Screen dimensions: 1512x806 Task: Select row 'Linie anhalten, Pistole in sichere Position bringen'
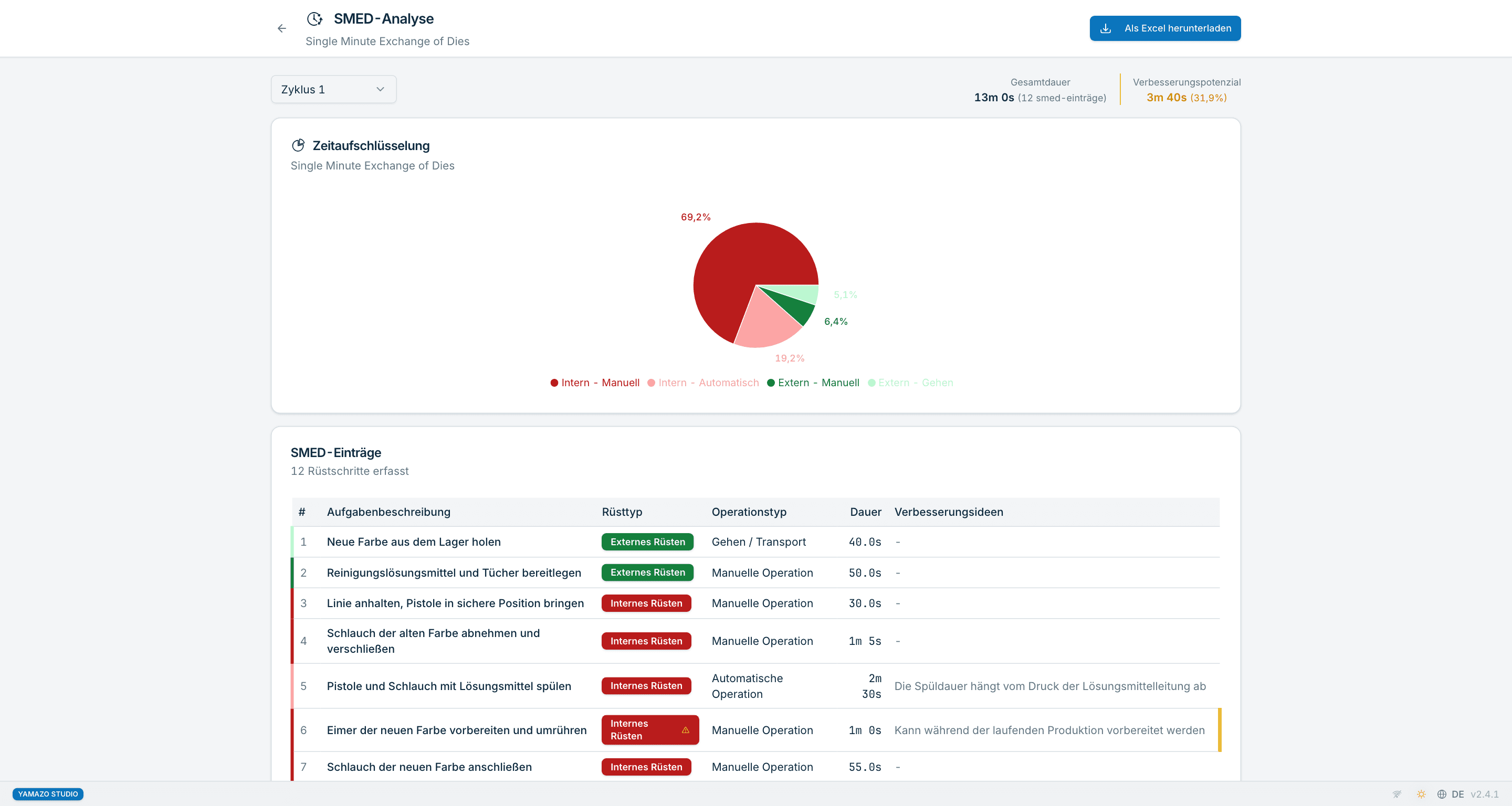(755, 603)
